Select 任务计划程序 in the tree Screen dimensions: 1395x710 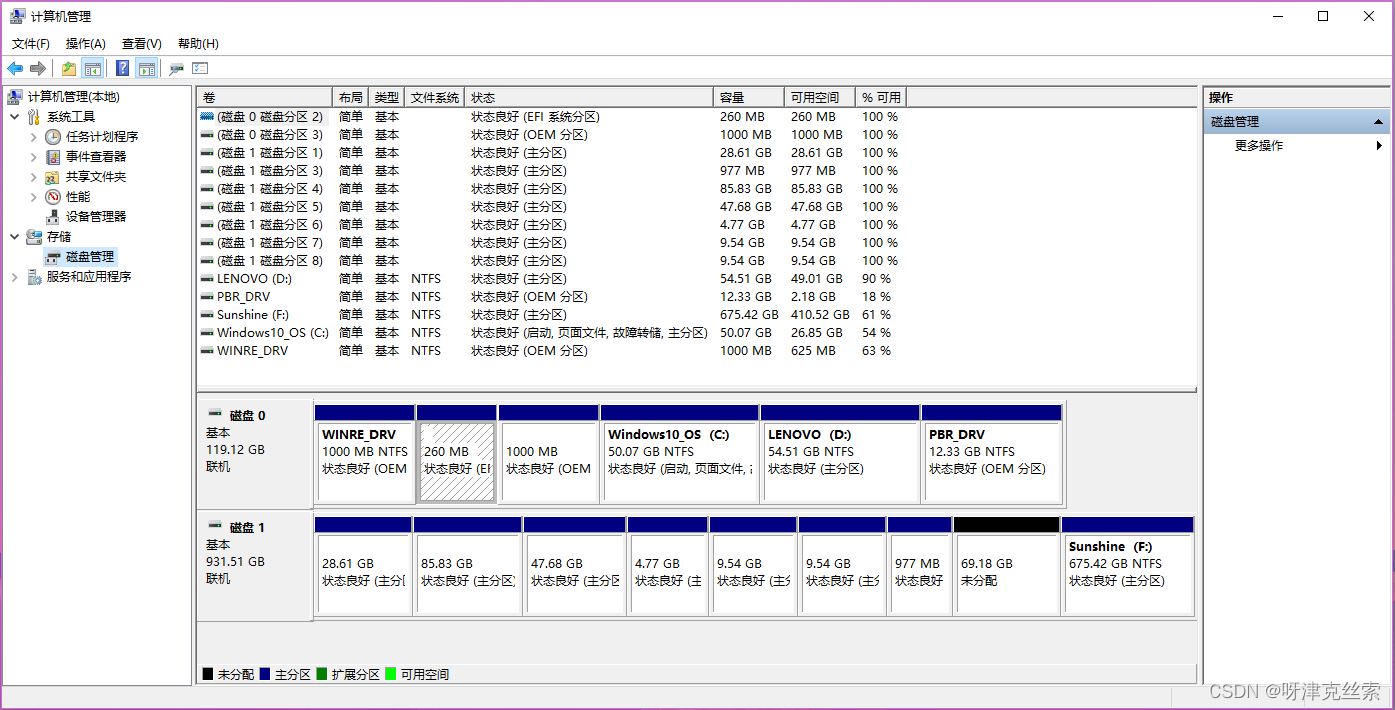point(102,137)
